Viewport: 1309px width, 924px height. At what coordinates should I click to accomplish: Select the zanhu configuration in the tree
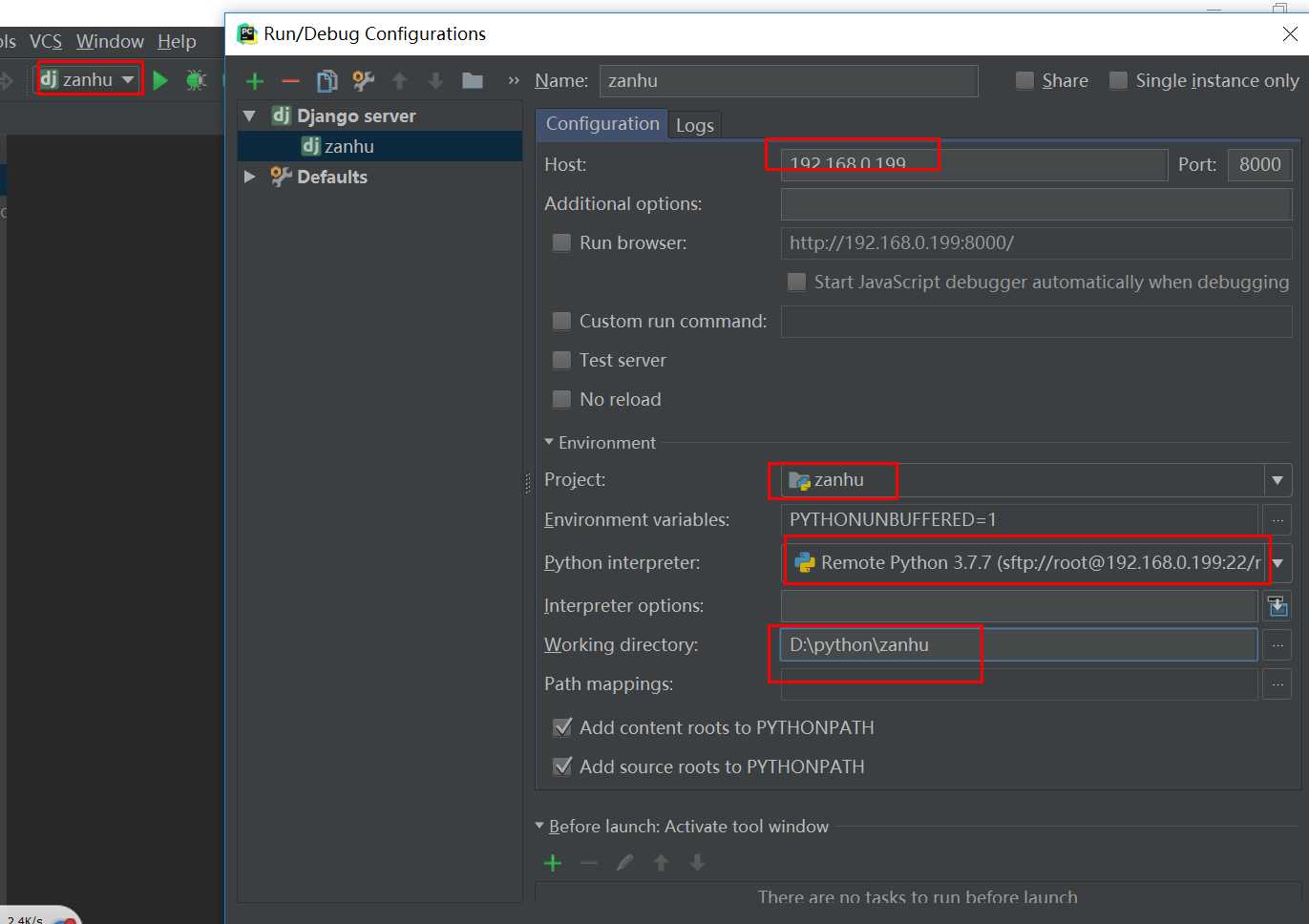coord(380,146)
